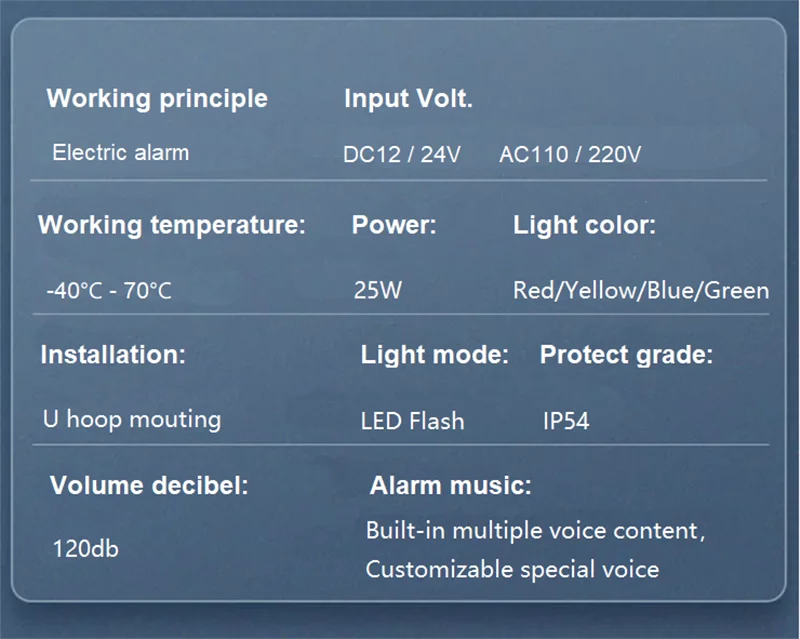Select the DC12 / 24V value
The height and width of the screenshot is (639, 800).
[401, 155]
